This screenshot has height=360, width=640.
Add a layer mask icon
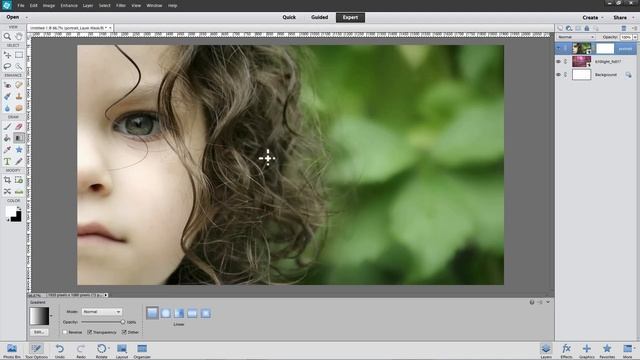click(578, 28)
